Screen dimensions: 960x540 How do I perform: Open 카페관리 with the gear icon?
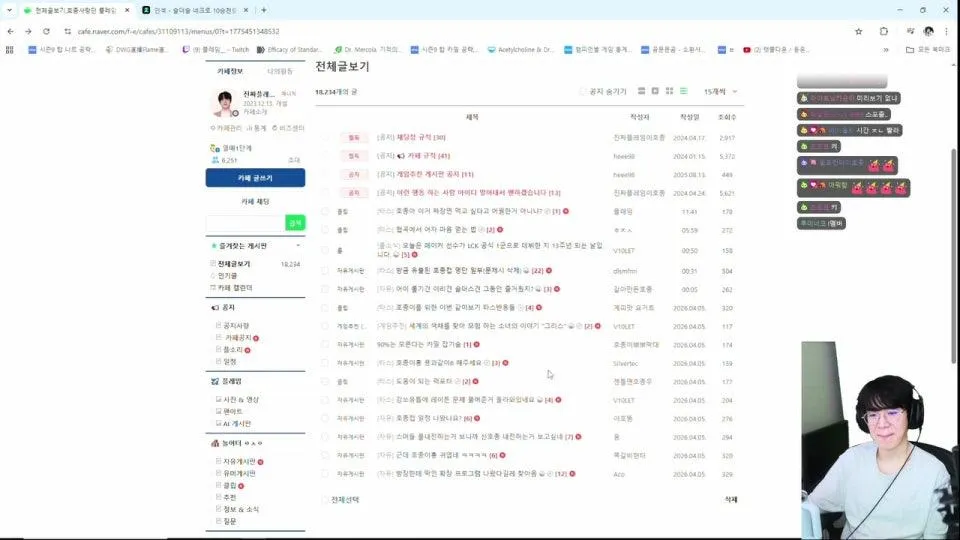[225, 128]
